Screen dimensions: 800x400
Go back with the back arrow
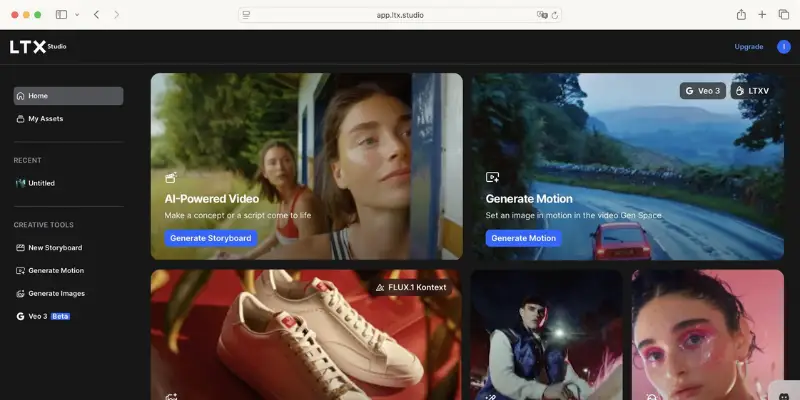[96, 15]
